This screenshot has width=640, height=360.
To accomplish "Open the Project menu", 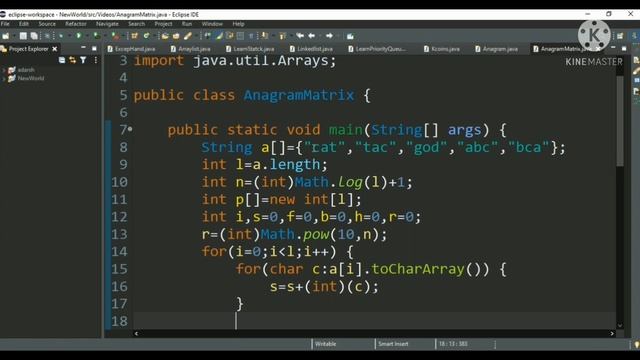I will point(163,24).
